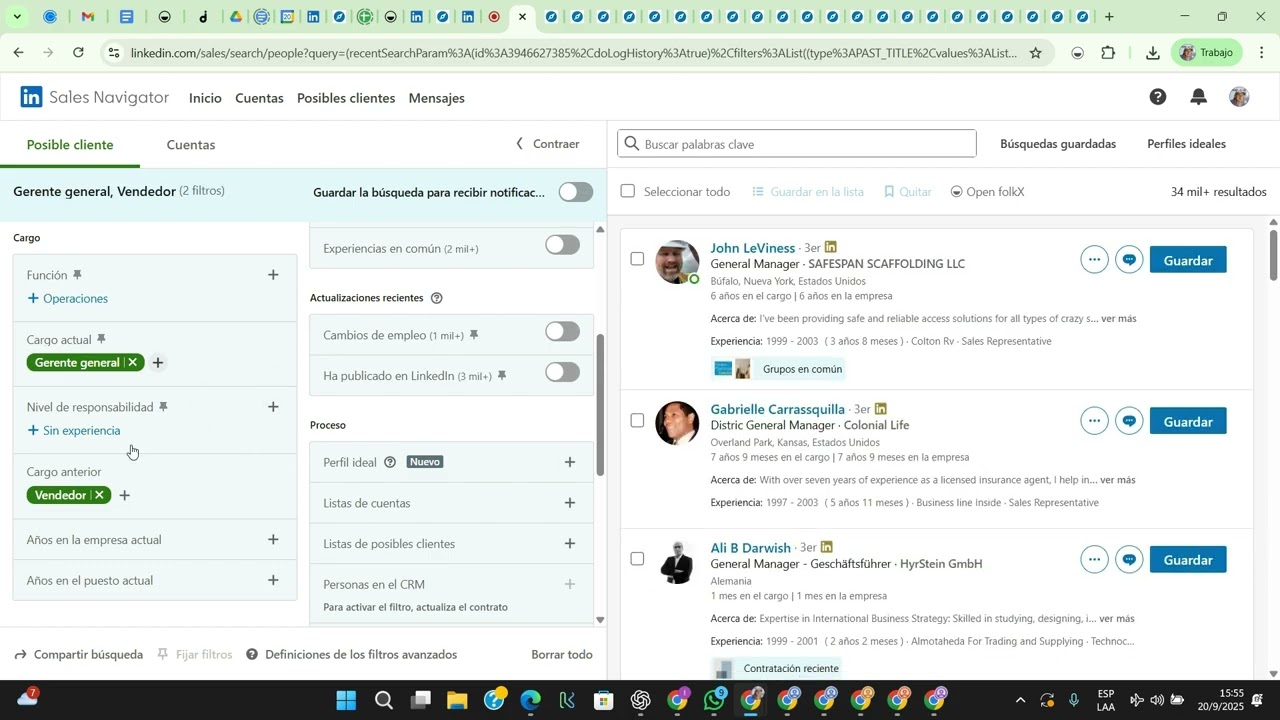The height and width of the screenshot is (720, 1280).
Task: Expand the Listas de cuentas filter
Action: pos(570,503)
